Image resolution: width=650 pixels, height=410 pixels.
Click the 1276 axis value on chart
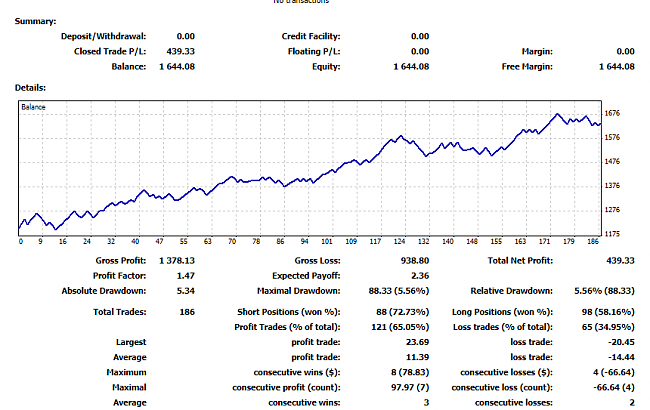pyautogui.click(x=612, y=210)
